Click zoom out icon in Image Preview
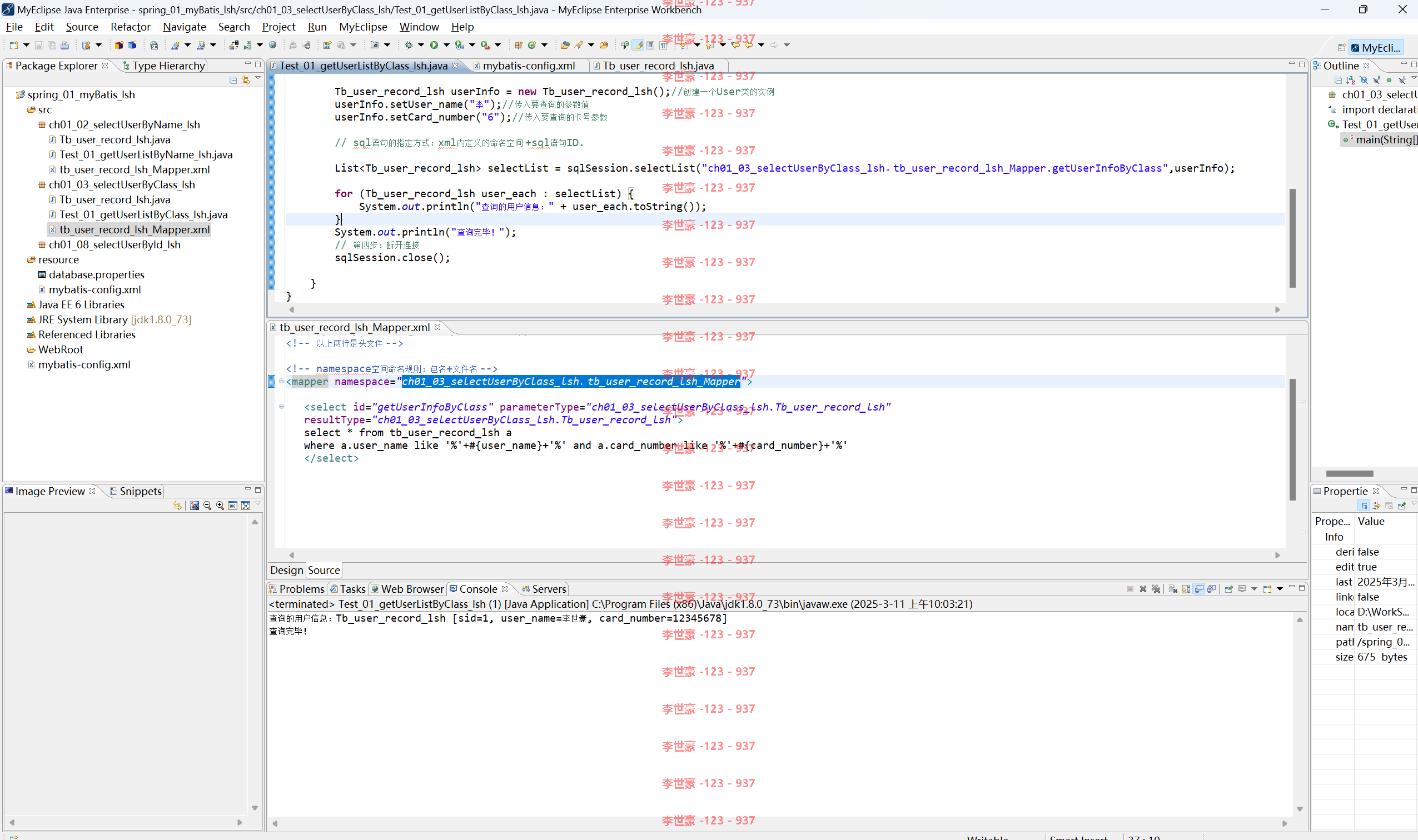 pyautogui.click(x=207, y=506)
